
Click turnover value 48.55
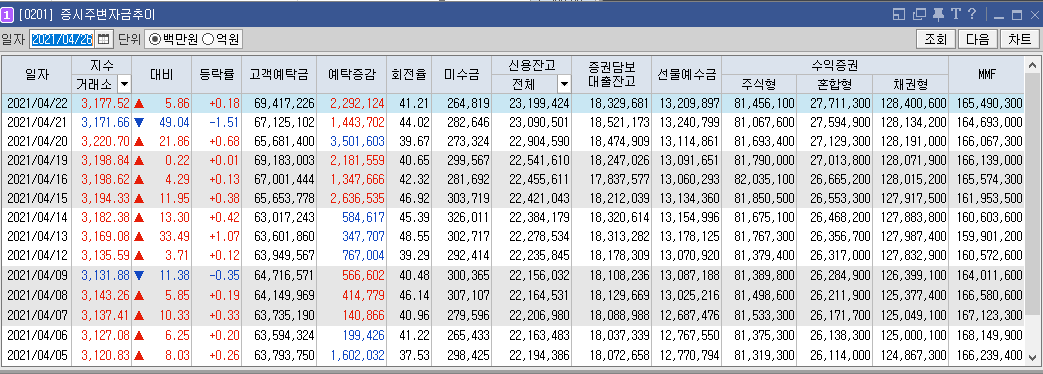[416, 236]
